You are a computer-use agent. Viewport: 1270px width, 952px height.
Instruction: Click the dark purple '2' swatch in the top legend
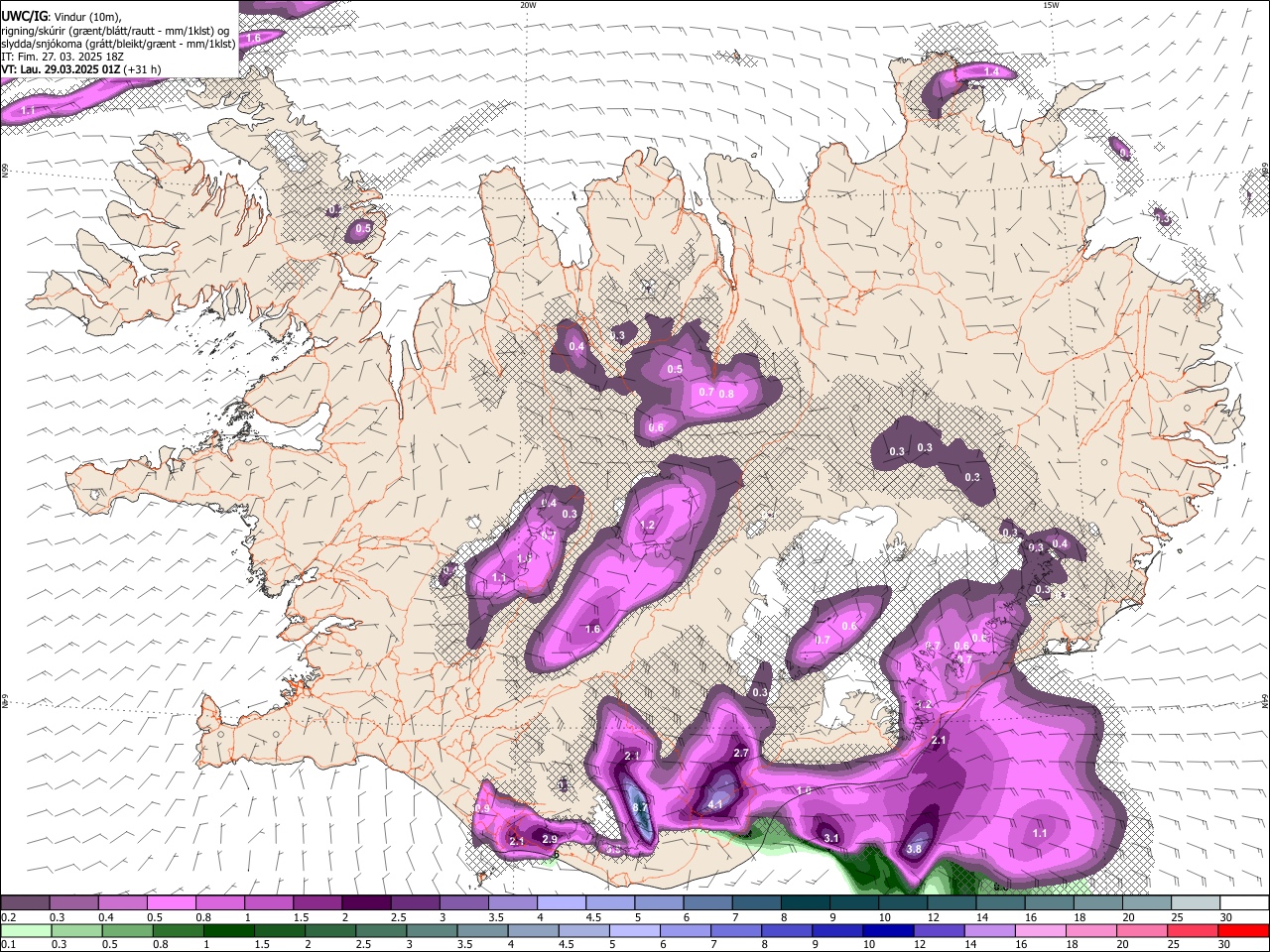click(x=366, y=902)
